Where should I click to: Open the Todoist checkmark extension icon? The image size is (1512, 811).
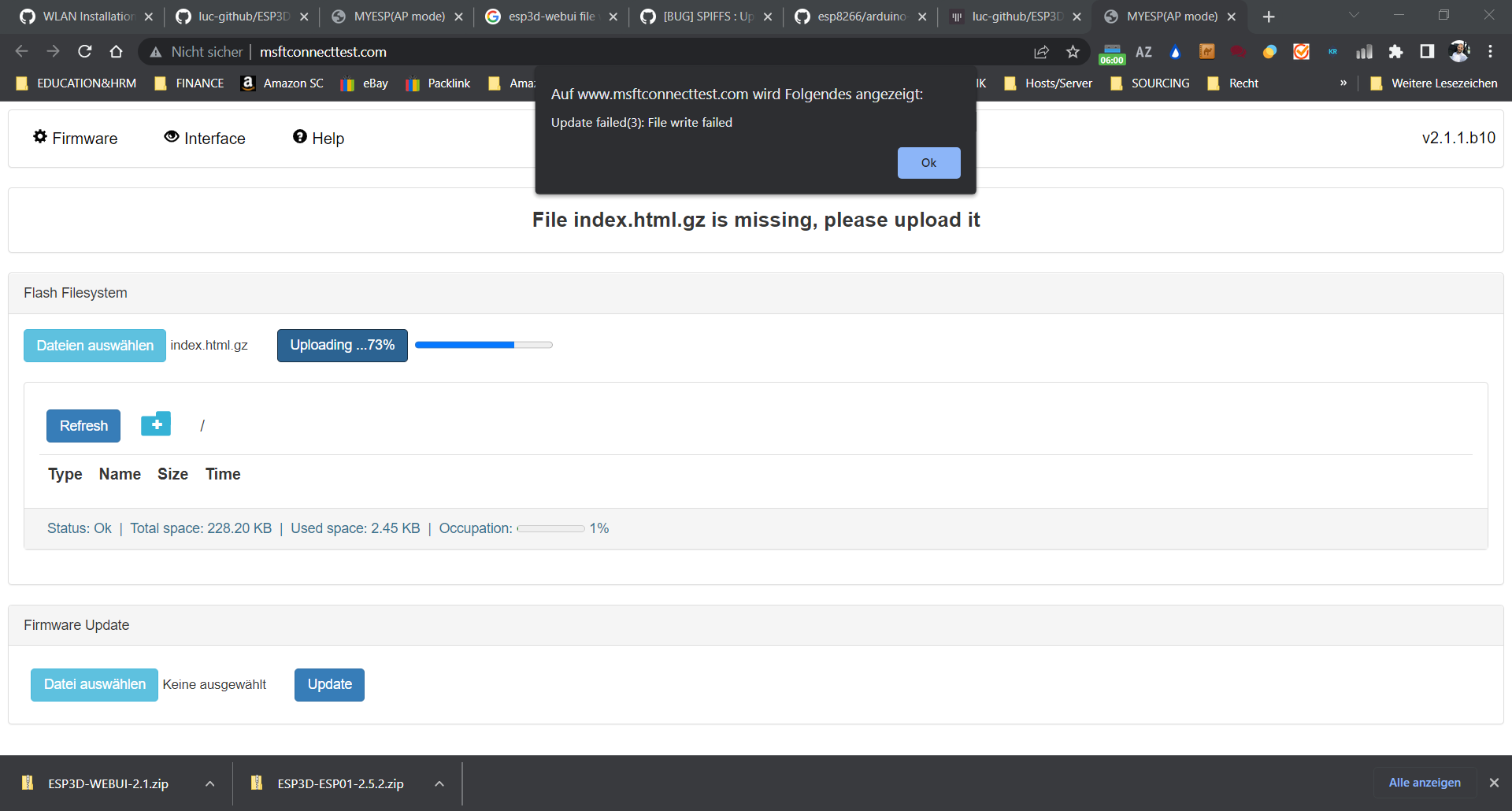1302,52
